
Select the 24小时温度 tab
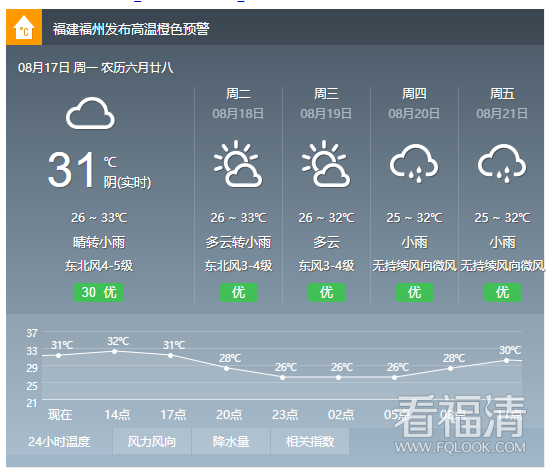point(59,441)
